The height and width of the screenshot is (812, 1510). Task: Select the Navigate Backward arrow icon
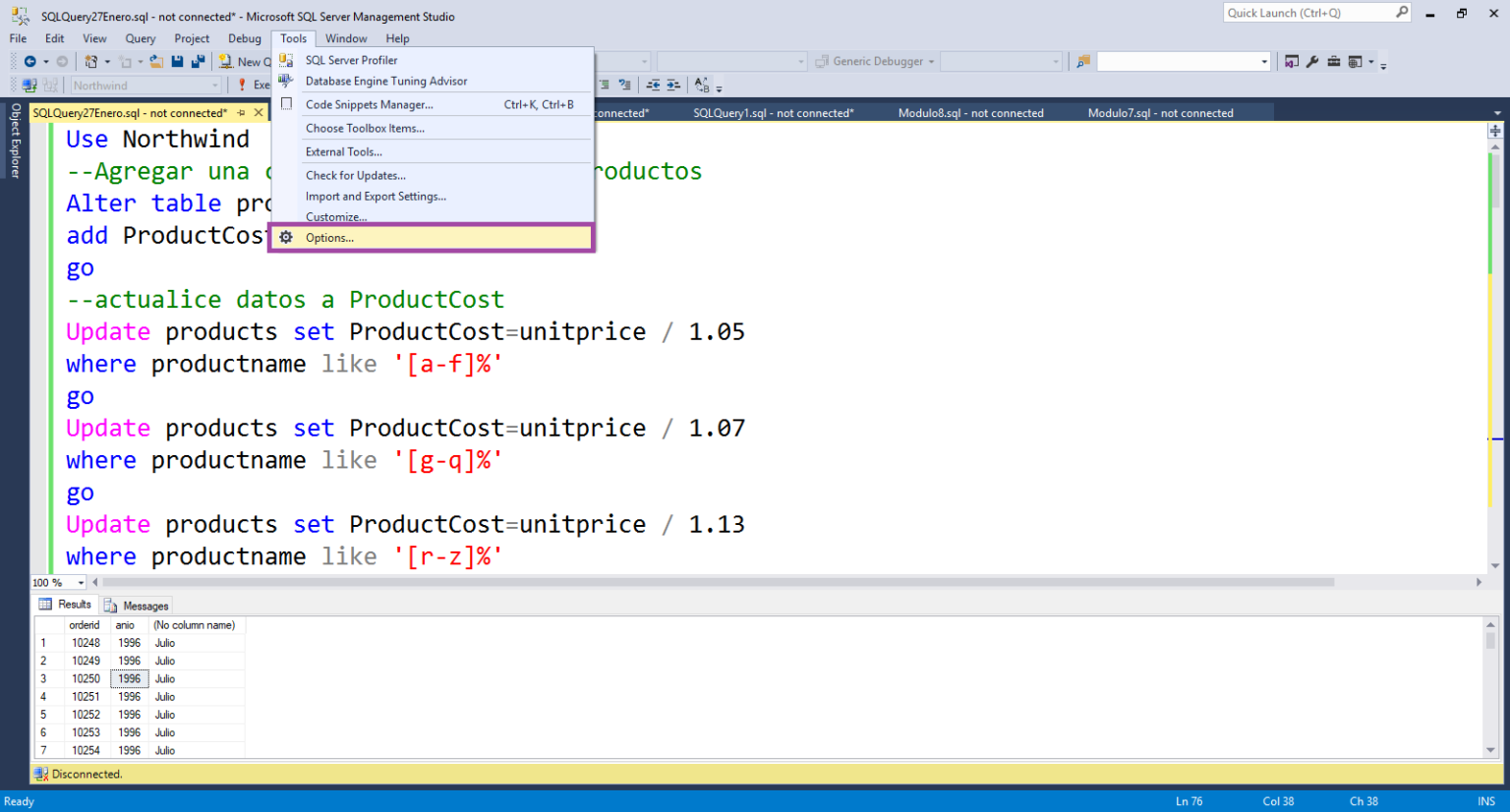click(x=29, y=61)
